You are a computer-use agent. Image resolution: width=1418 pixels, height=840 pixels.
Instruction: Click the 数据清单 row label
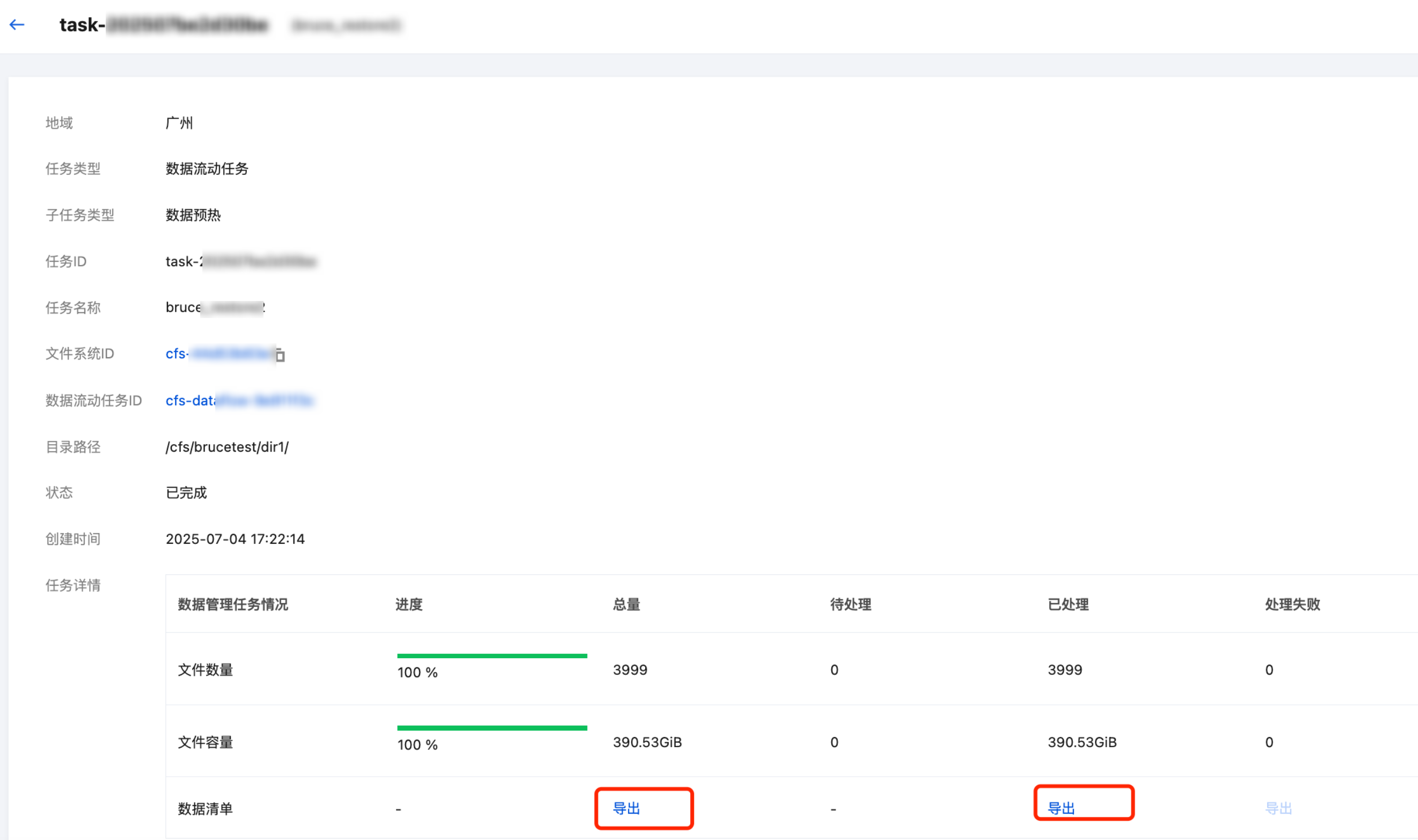coord(205,809)
